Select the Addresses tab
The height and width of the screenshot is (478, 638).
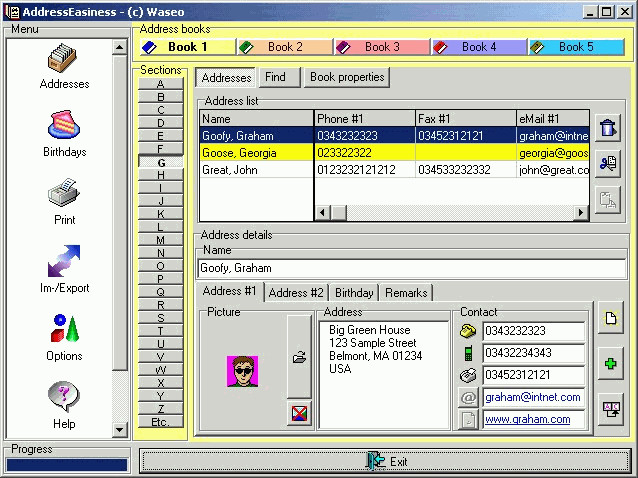[226, 77]
